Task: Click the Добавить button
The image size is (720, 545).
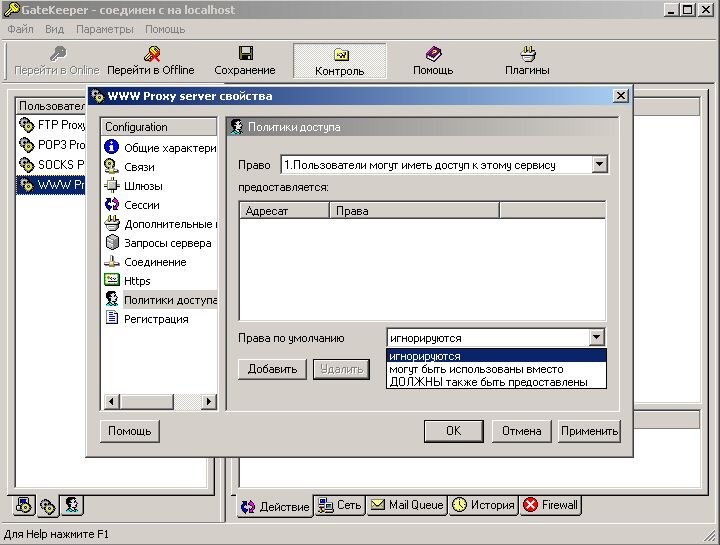Action: point(272,369)
